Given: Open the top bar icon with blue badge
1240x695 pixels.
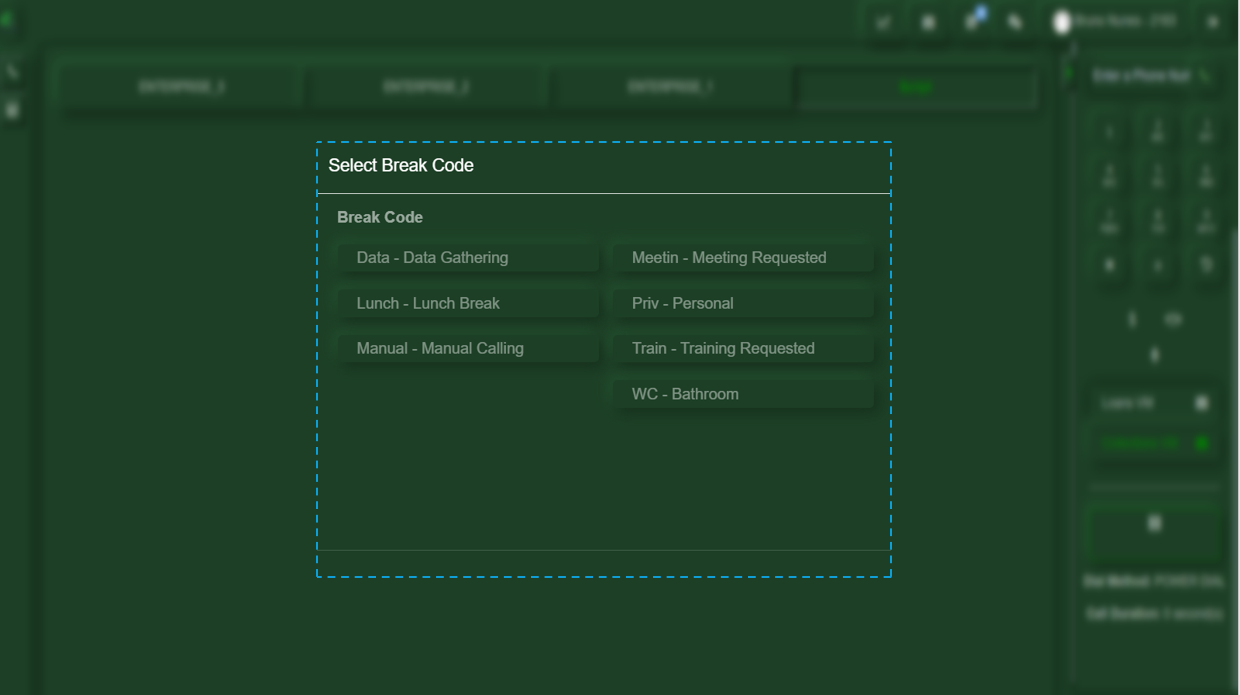Looking at the screenshot, I should tap(973, 21).
